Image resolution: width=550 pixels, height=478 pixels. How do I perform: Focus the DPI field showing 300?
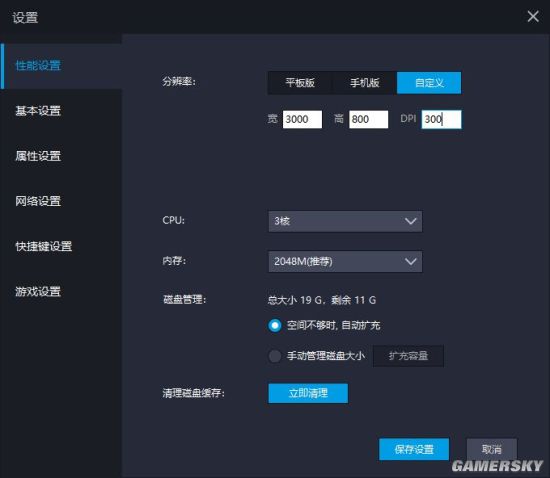pos(442,119)
